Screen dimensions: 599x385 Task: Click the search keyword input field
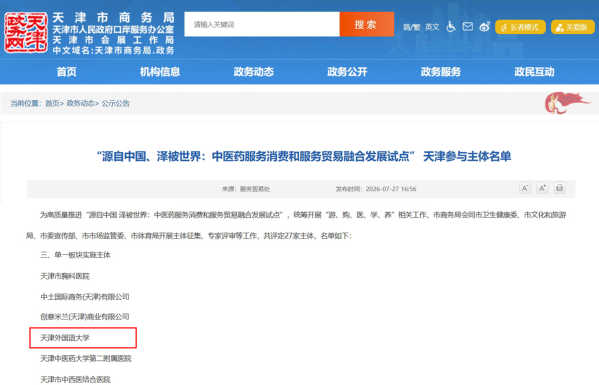click(x=262, y=24)
